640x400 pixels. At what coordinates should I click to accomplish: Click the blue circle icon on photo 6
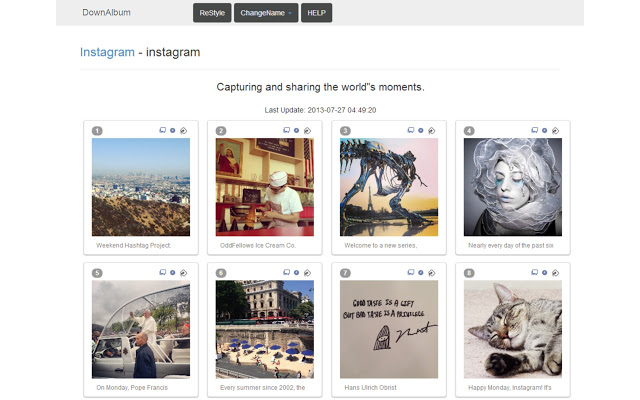pos(296,272)
